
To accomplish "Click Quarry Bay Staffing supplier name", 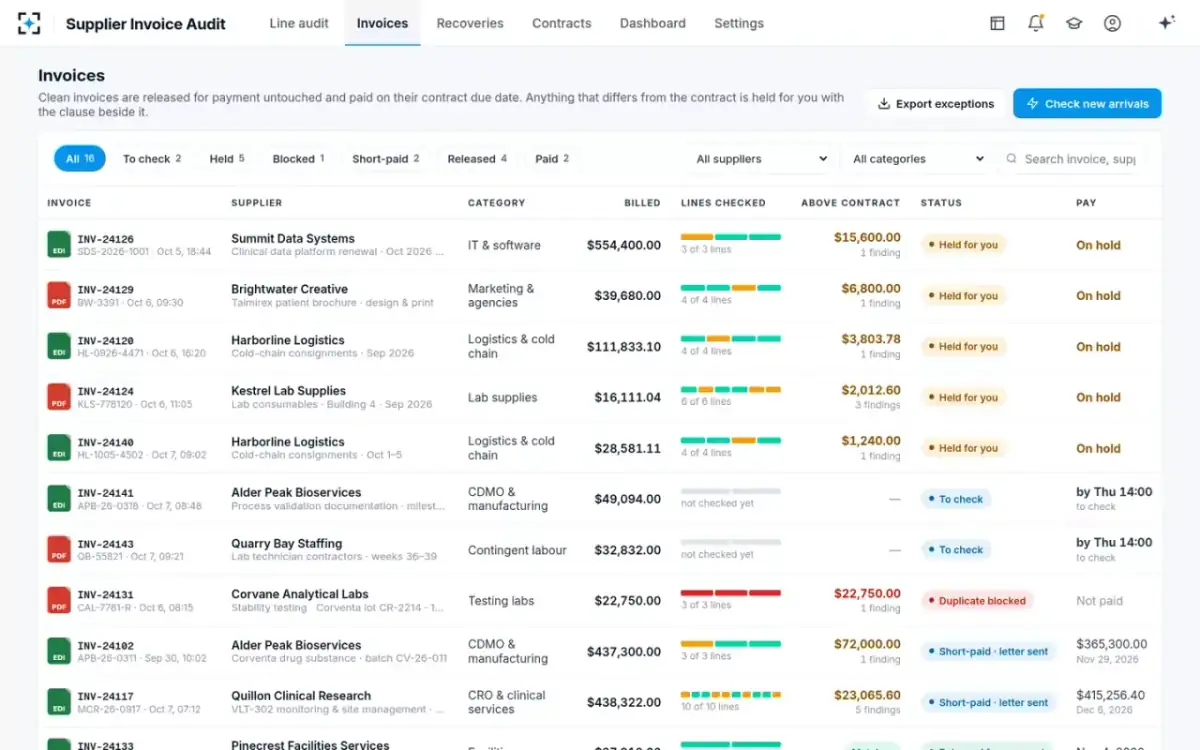I will [x=287, y=543].
